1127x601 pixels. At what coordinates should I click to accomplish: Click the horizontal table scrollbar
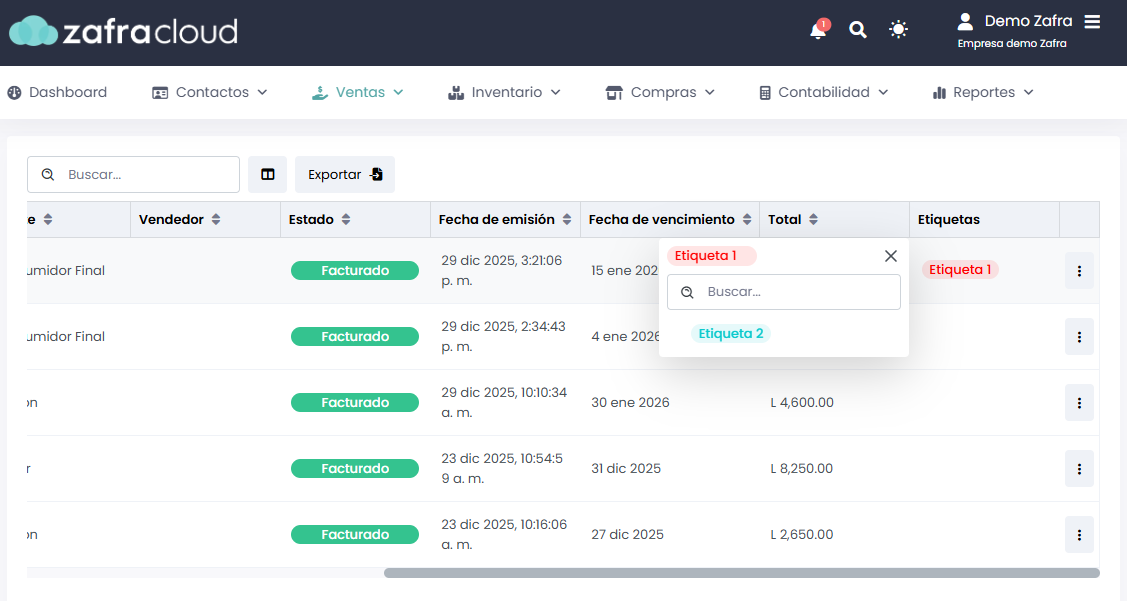pos(742,573)
